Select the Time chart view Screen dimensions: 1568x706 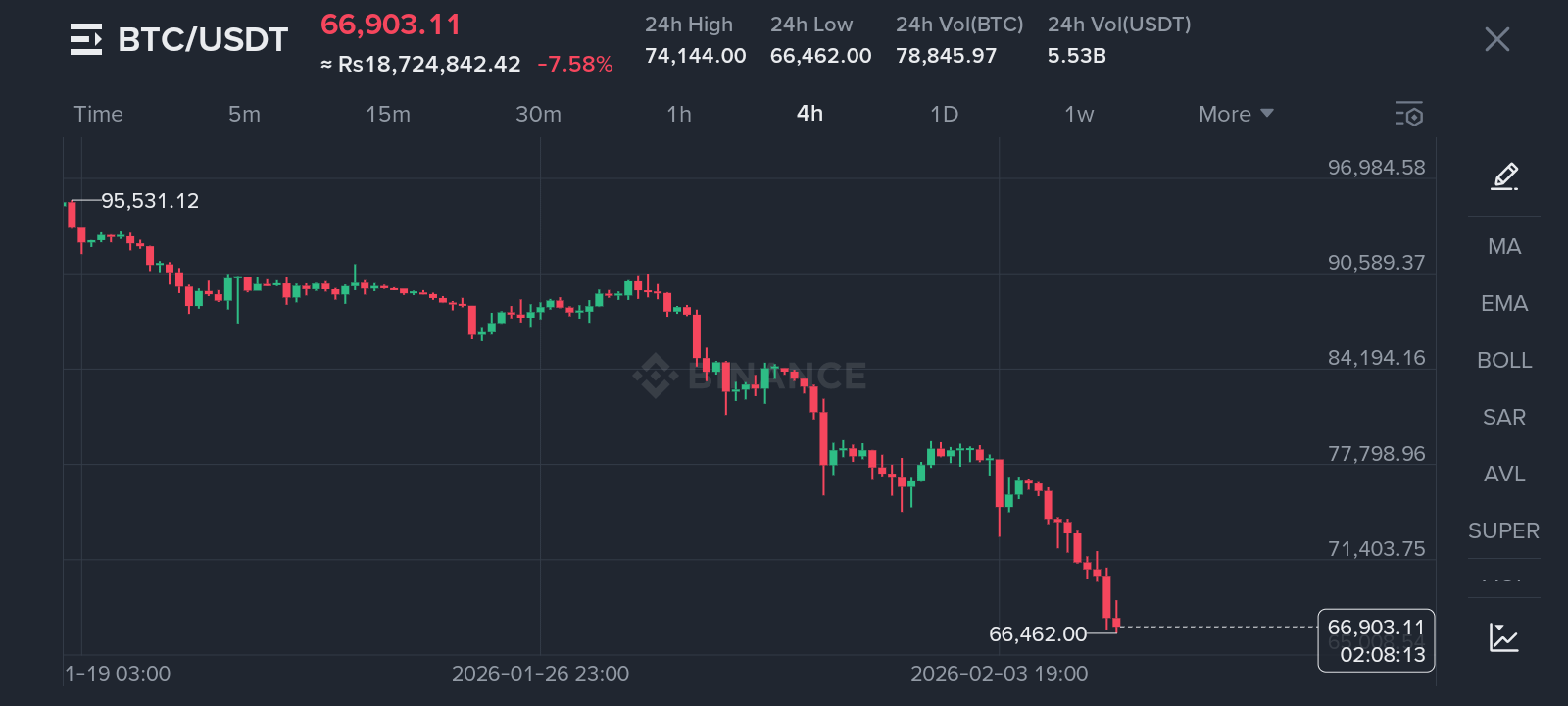click(x=99, y=115)
